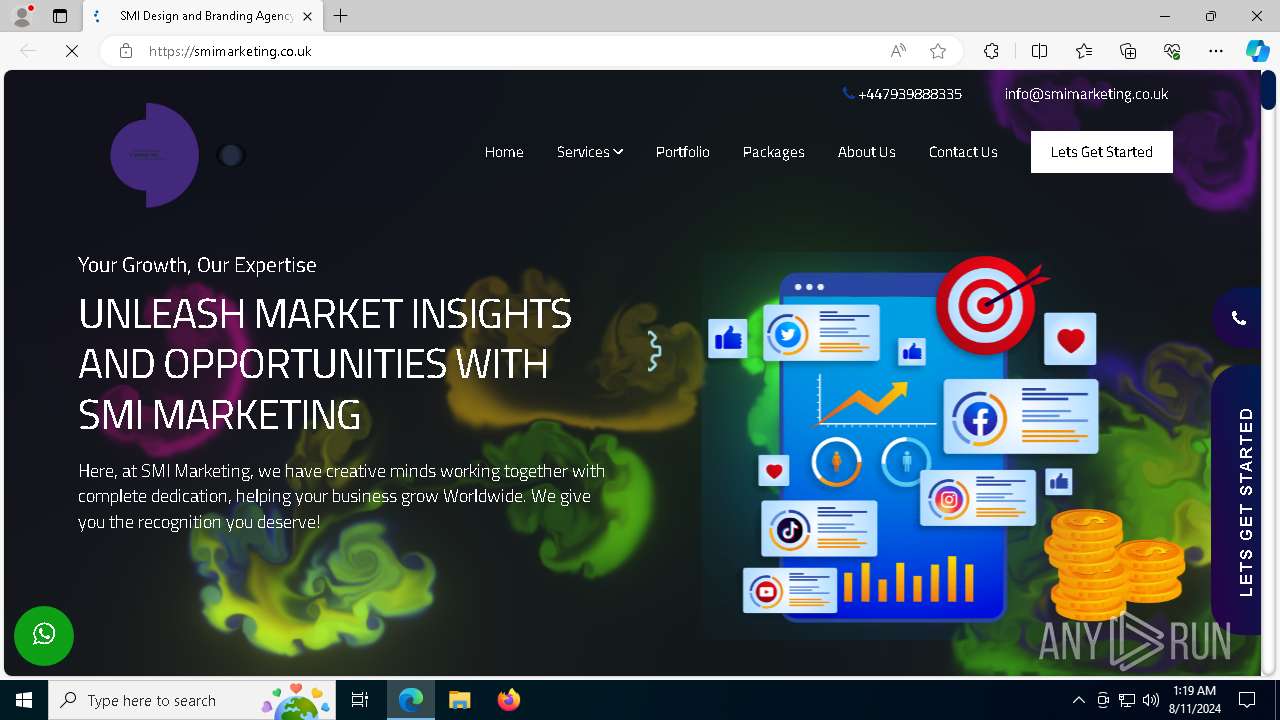The height and width of the screenshot is (720, 1280).
Task: Open Edge Settings and more menu
Action: click(x=1216, y=51)
